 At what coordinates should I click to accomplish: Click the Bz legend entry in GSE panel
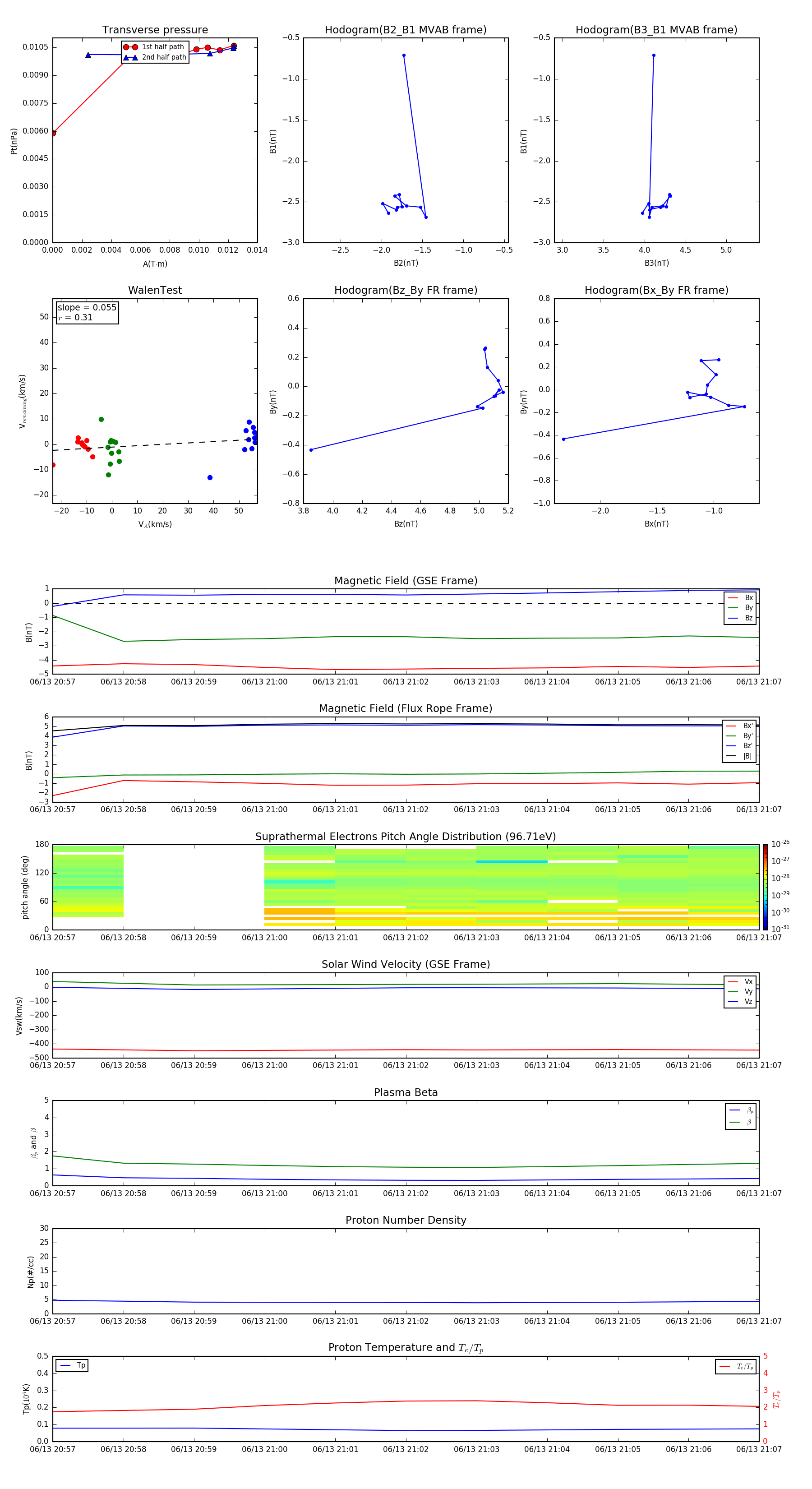click(740, 618)
